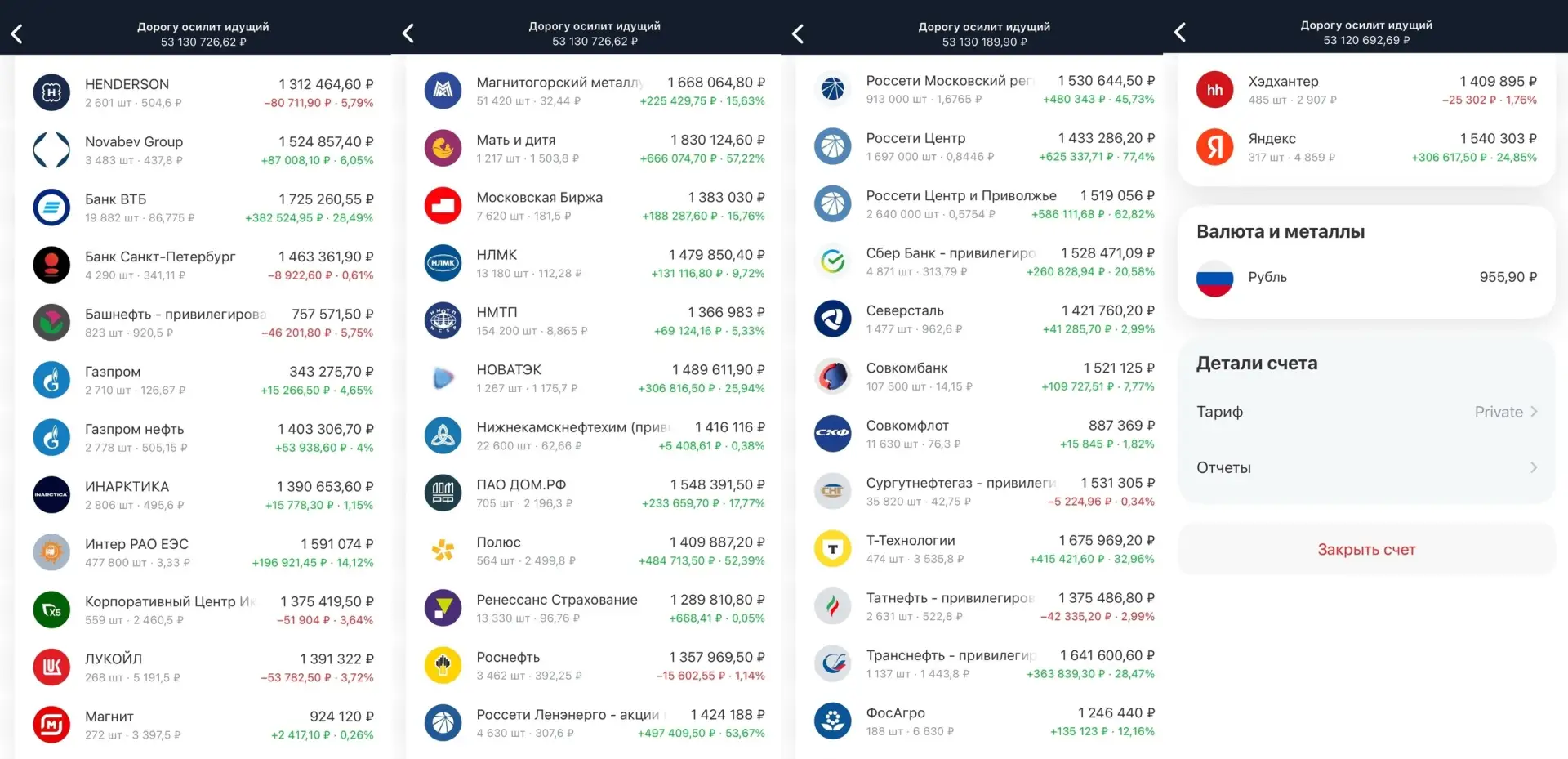Tap the Russian flag Рубль icon
This screenshot has width=1568, height=759.
coord(1214,278)
